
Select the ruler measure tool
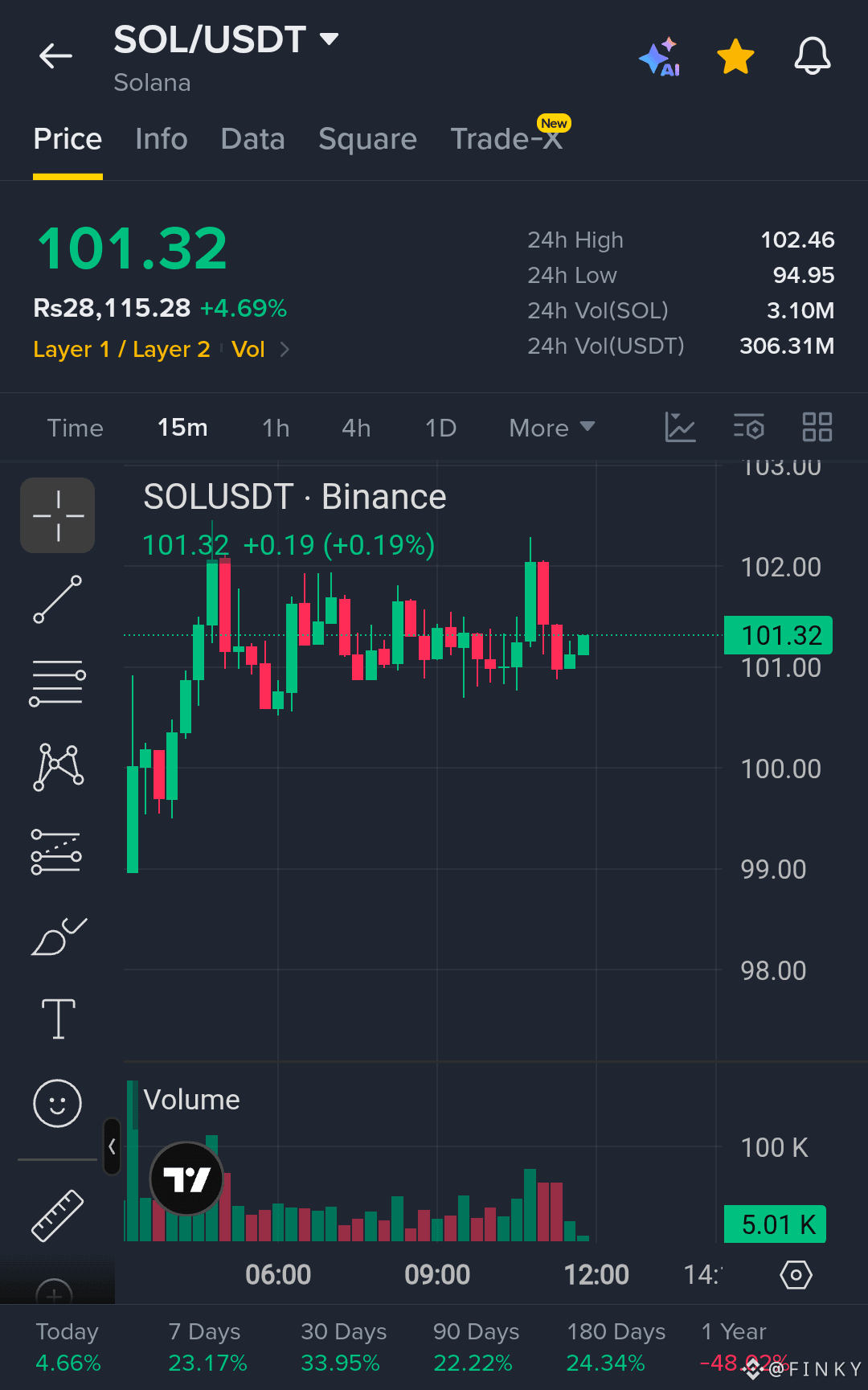tap(57, 1216)
